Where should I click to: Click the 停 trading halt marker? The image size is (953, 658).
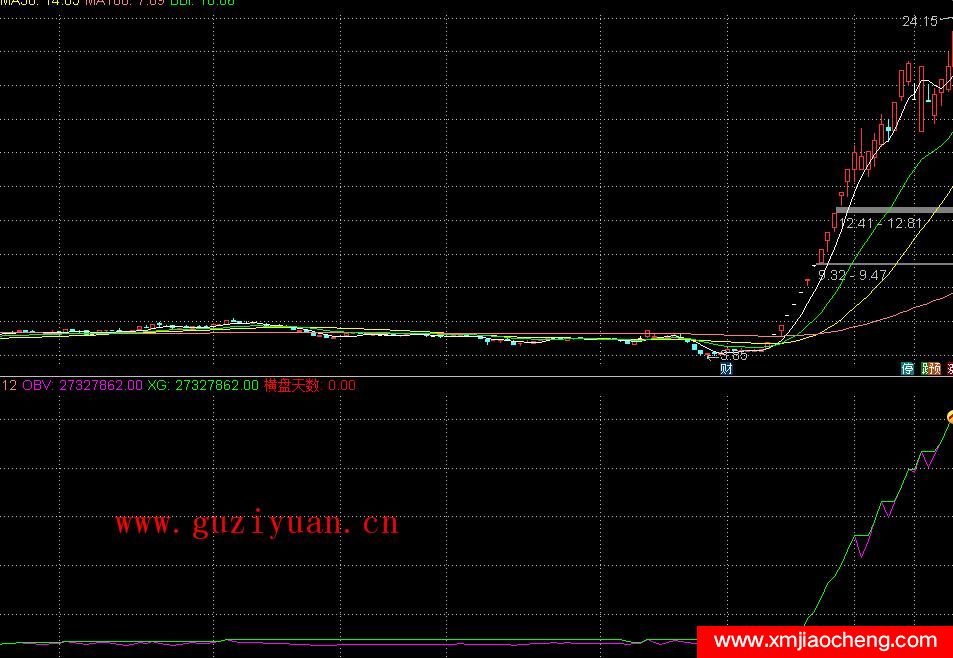(907, 369)
